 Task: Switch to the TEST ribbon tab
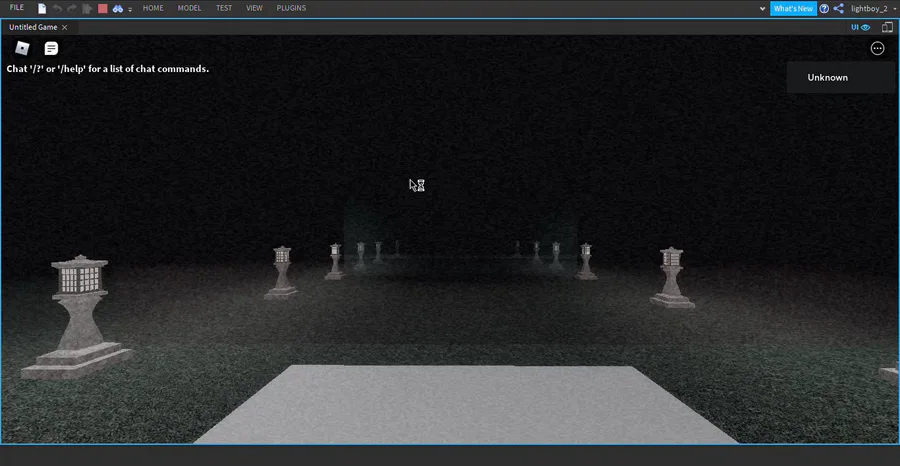[224, 8]
